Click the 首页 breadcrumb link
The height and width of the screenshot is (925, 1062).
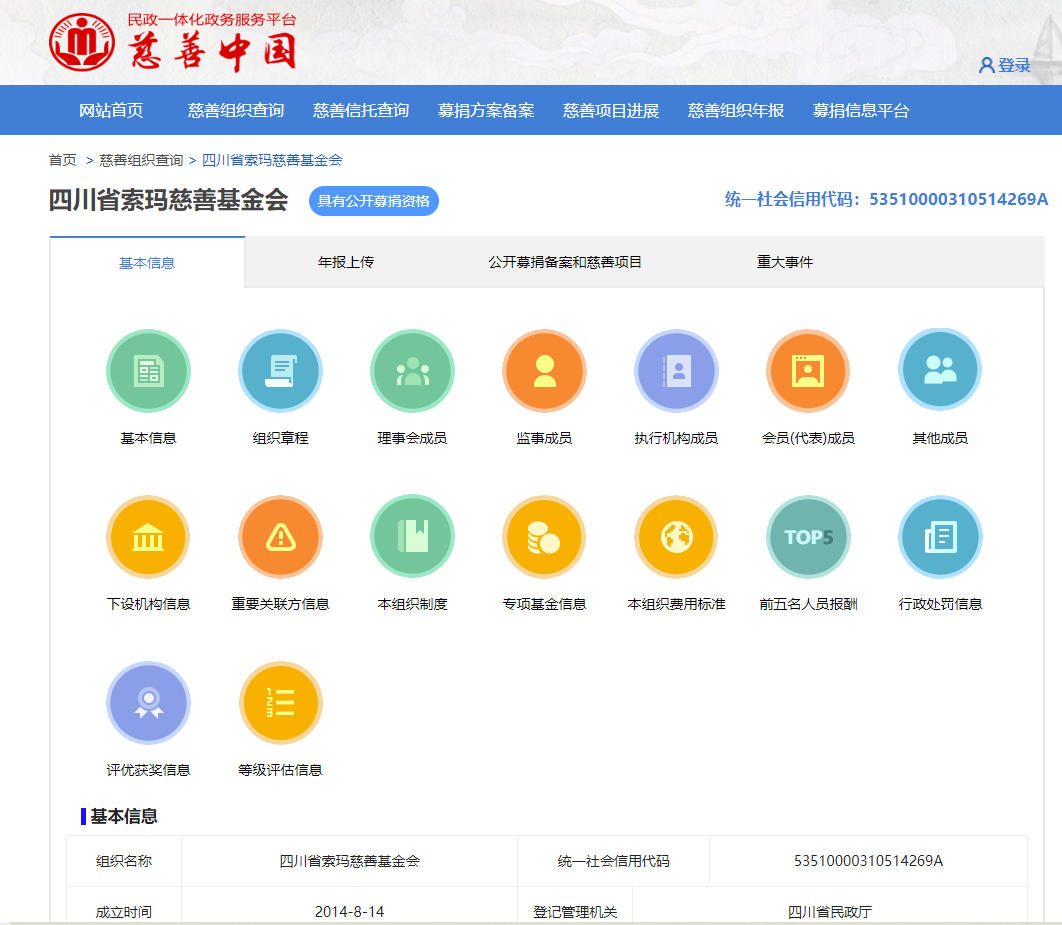62,160
